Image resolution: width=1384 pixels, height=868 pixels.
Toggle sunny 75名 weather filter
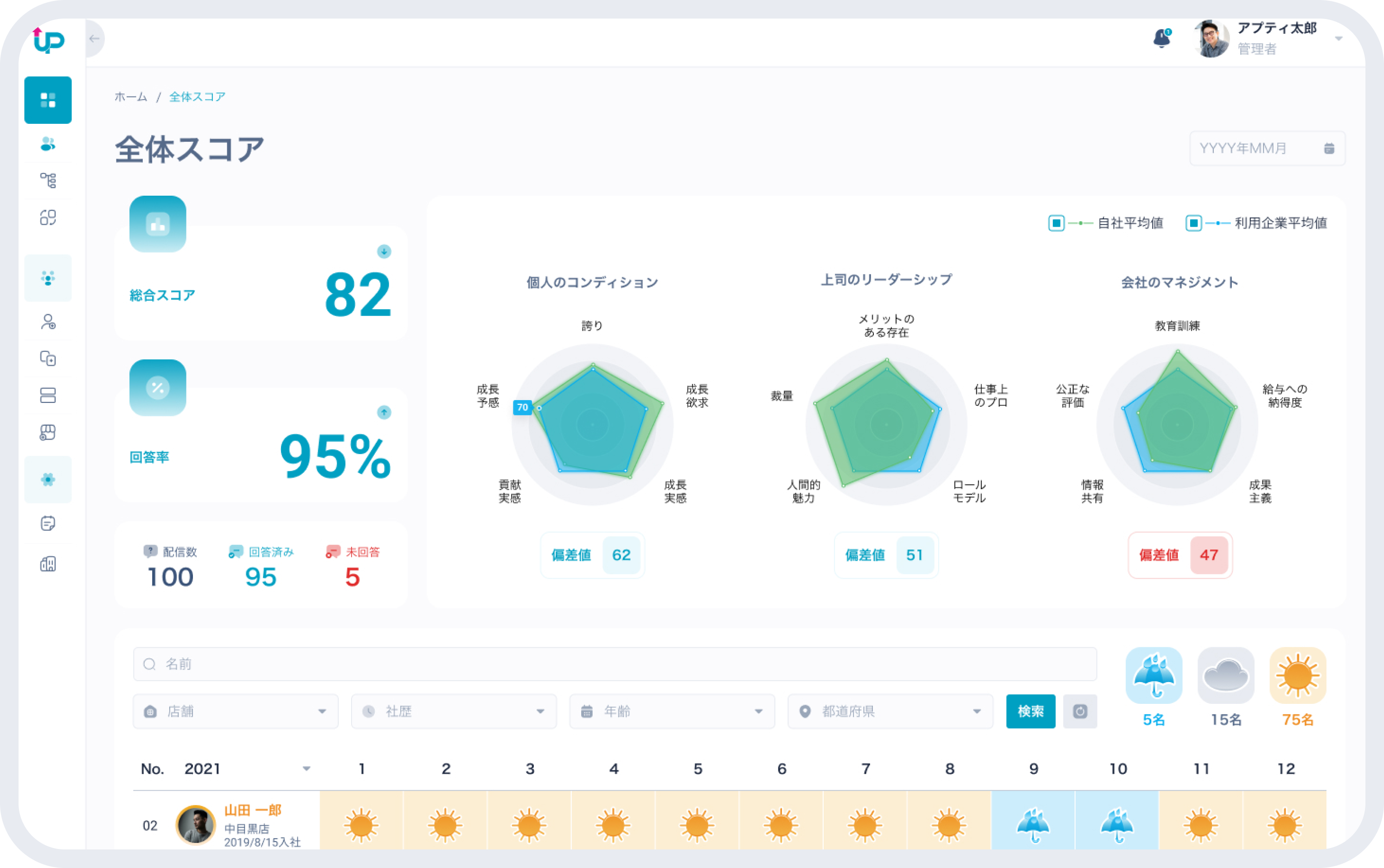(1297, 676)
